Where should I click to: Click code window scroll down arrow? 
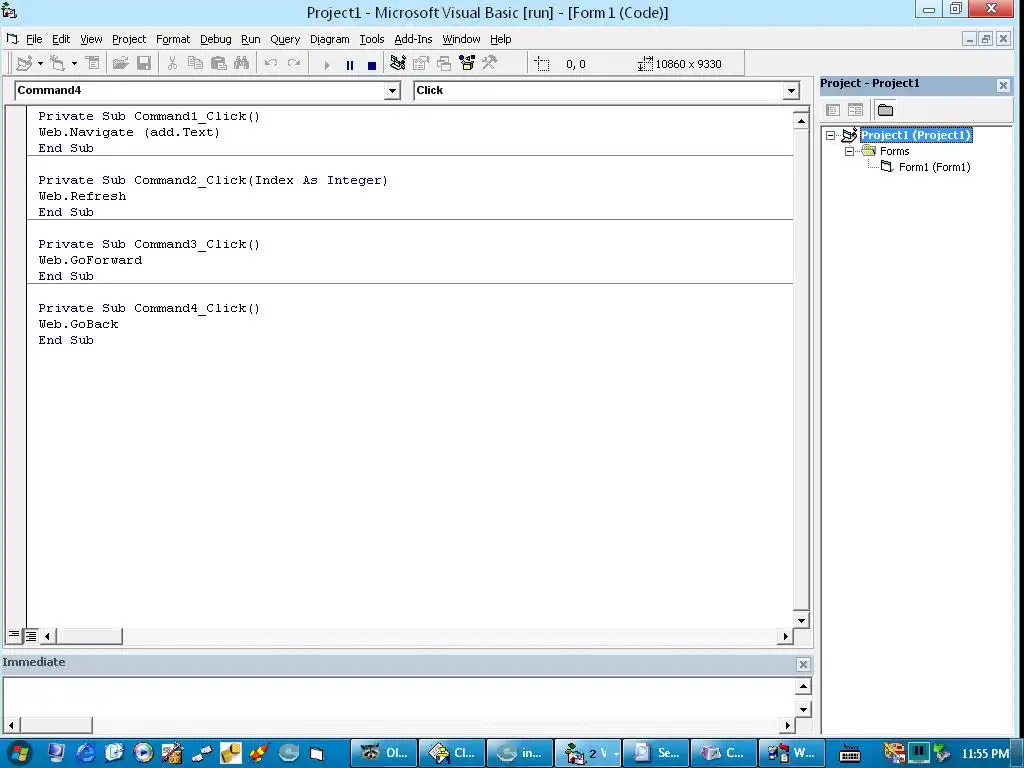tap(801, 620)
